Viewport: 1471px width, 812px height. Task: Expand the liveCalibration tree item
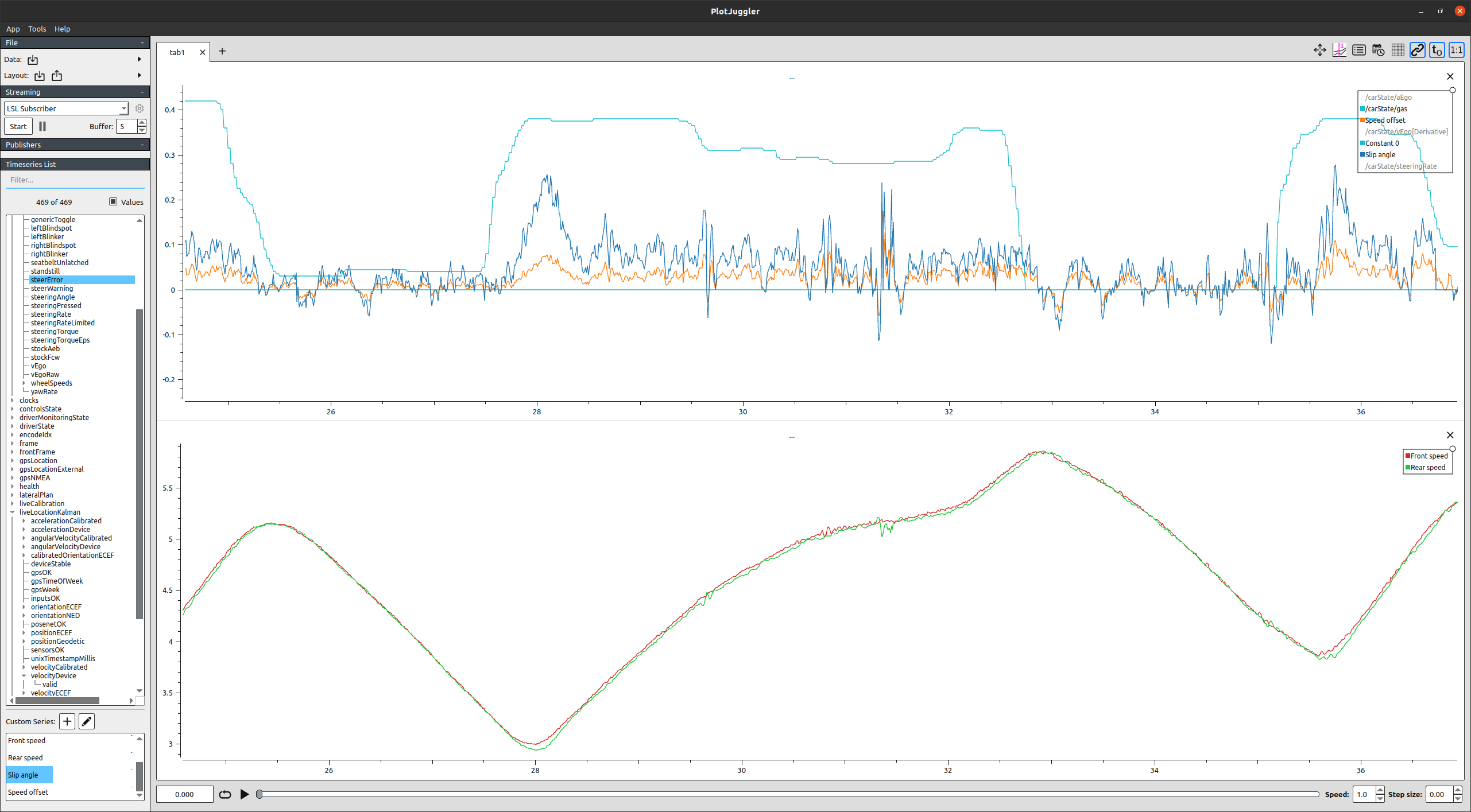point(13,503)
